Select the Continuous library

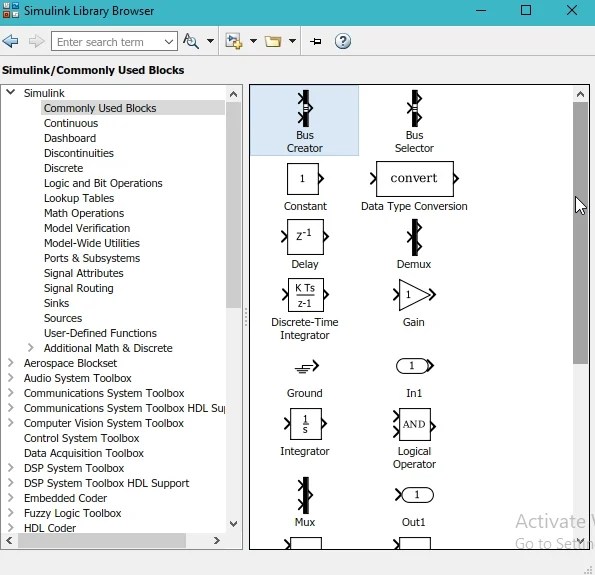coord(71,123)
